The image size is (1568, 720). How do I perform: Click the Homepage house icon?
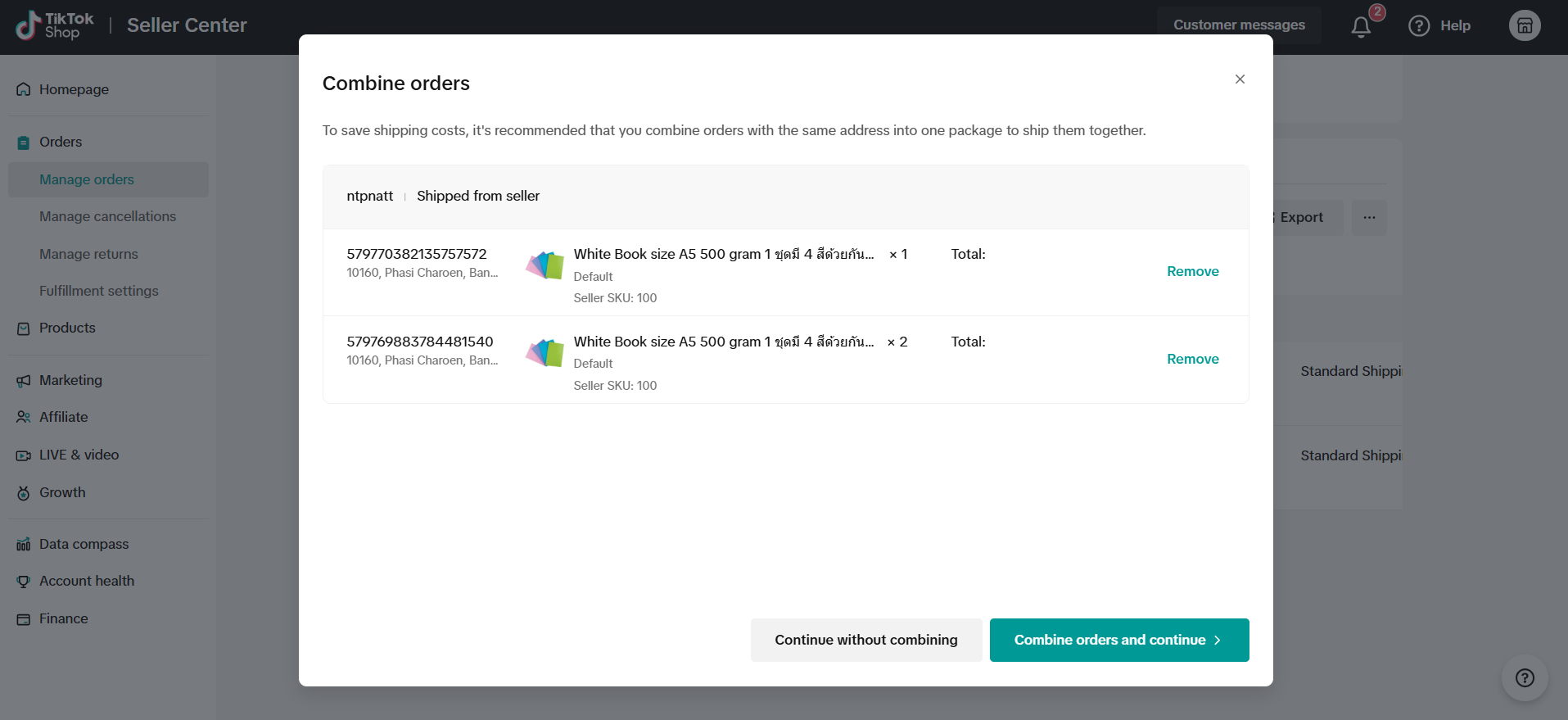pos(24,89)
